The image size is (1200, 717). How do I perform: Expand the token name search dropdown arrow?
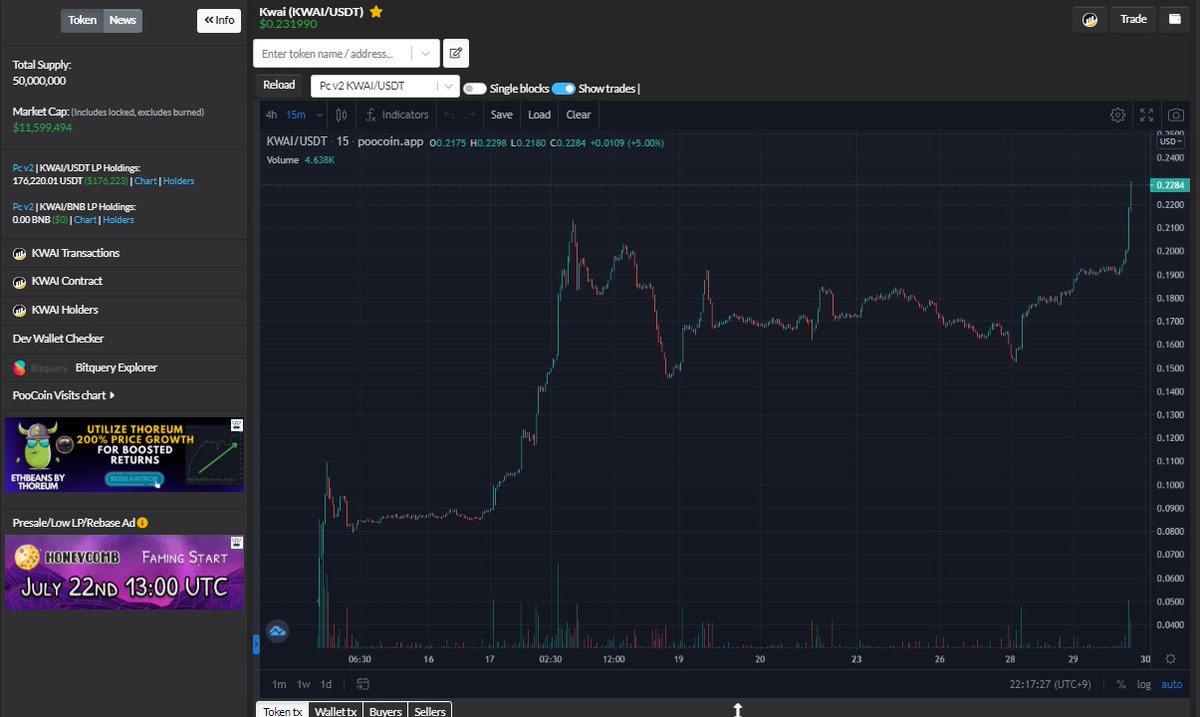427,53
